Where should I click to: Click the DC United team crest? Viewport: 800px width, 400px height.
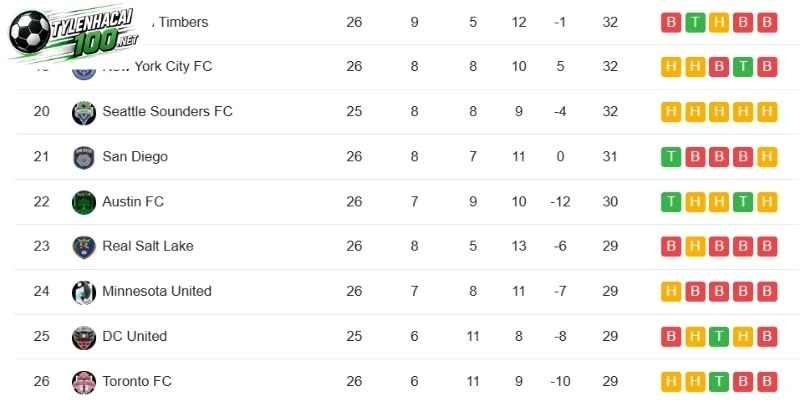click(x=84, y=337)
